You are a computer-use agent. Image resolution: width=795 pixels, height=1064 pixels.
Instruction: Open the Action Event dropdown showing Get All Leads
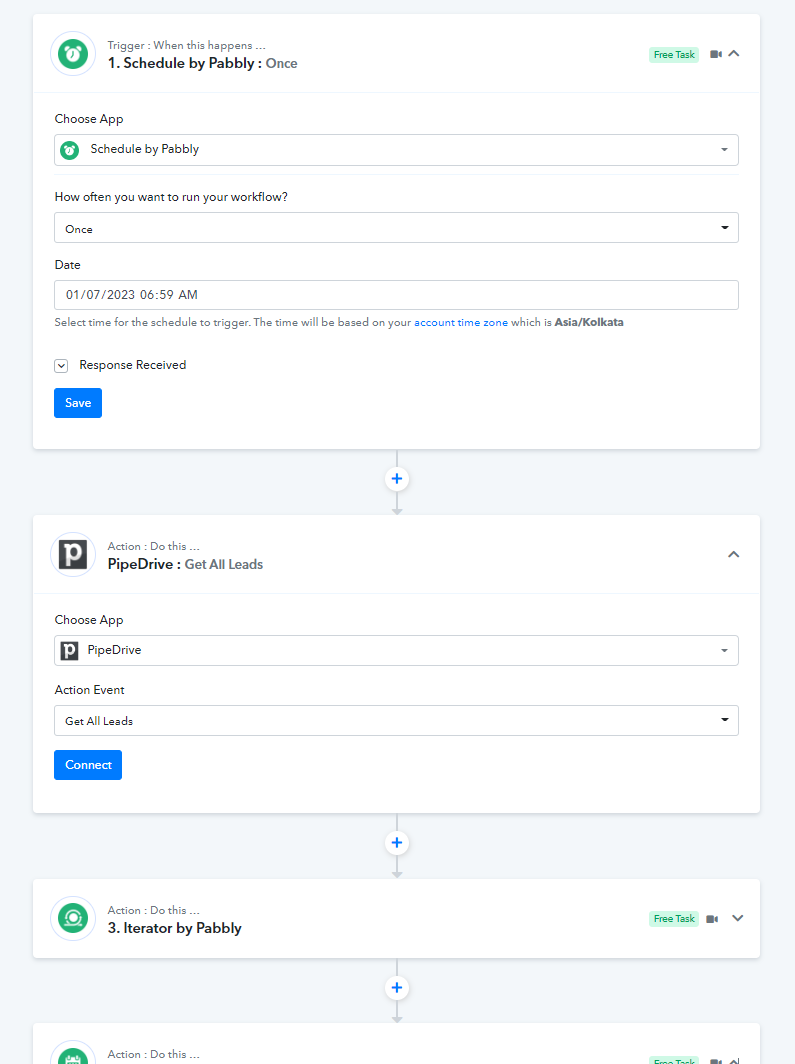coord(396,721)
